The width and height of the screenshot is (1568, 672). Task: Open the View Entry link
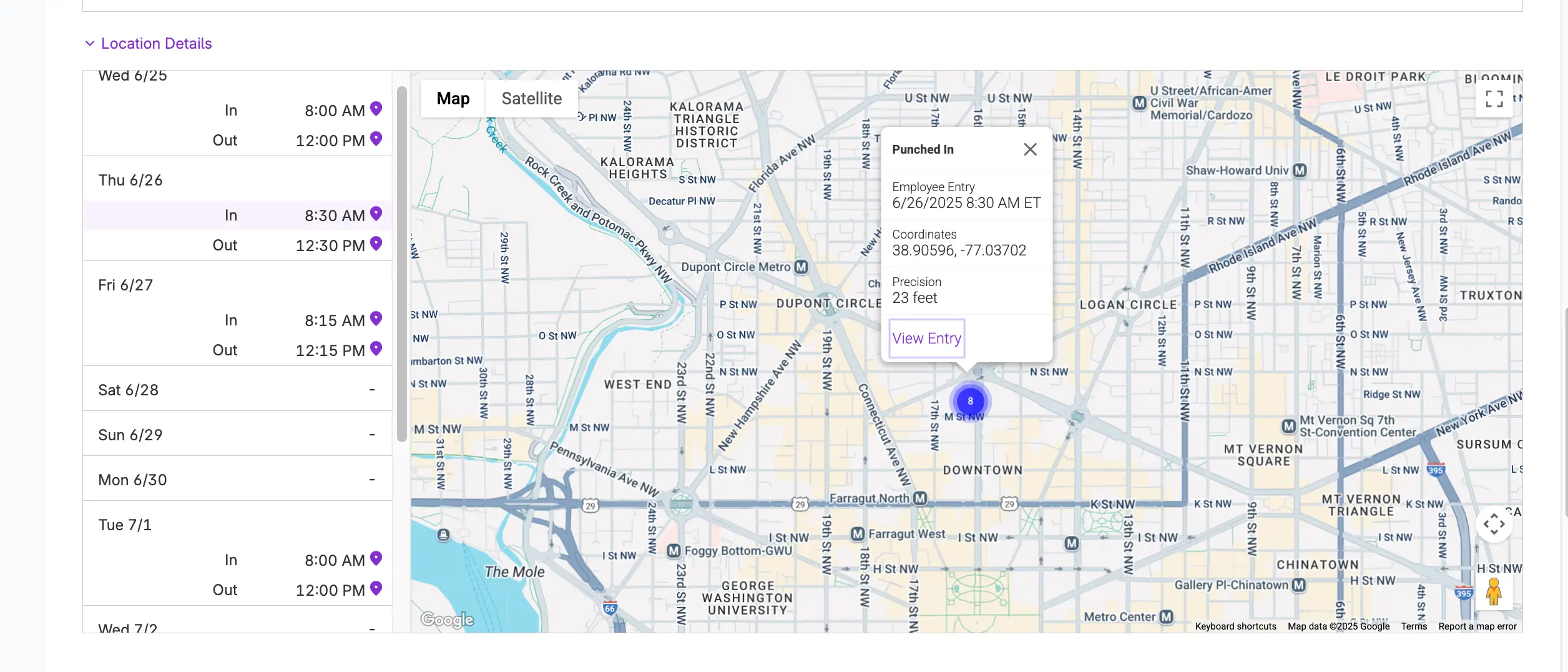tap(927, 338)
